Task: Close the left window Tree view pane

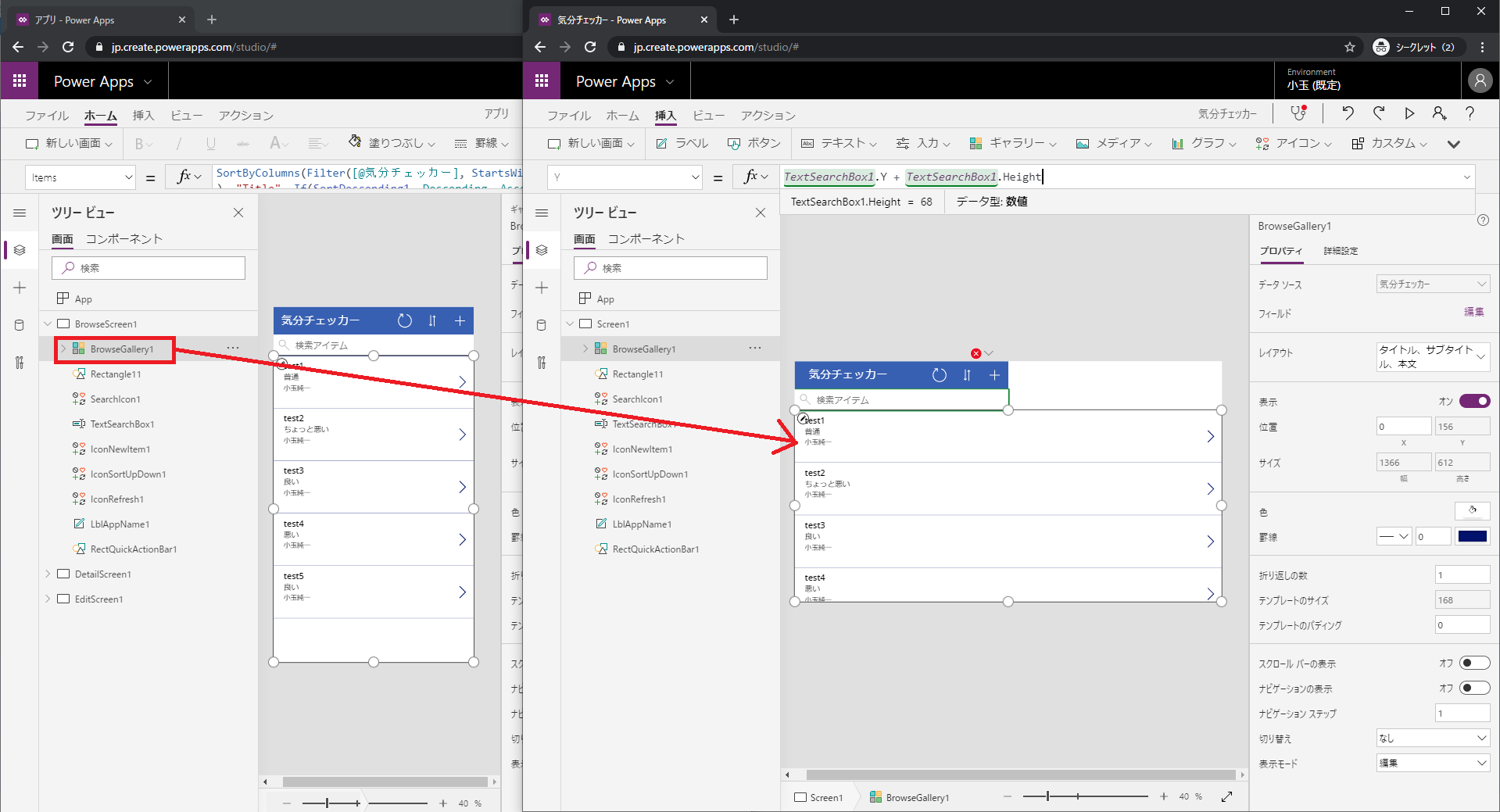Action: pos(238,213)
